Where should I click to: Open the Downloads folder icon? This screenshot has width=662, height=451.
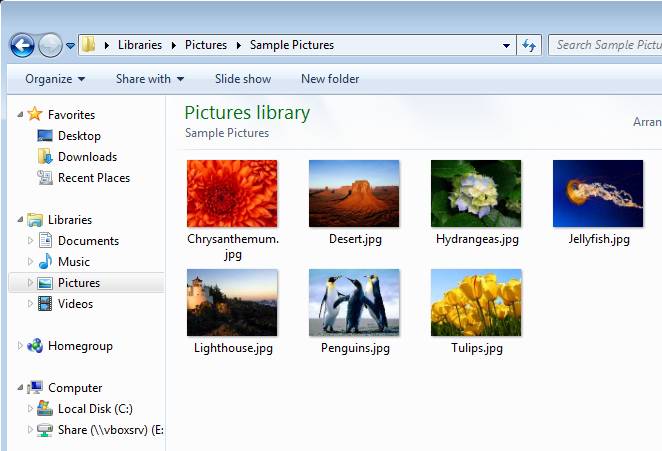coord(45,157)
